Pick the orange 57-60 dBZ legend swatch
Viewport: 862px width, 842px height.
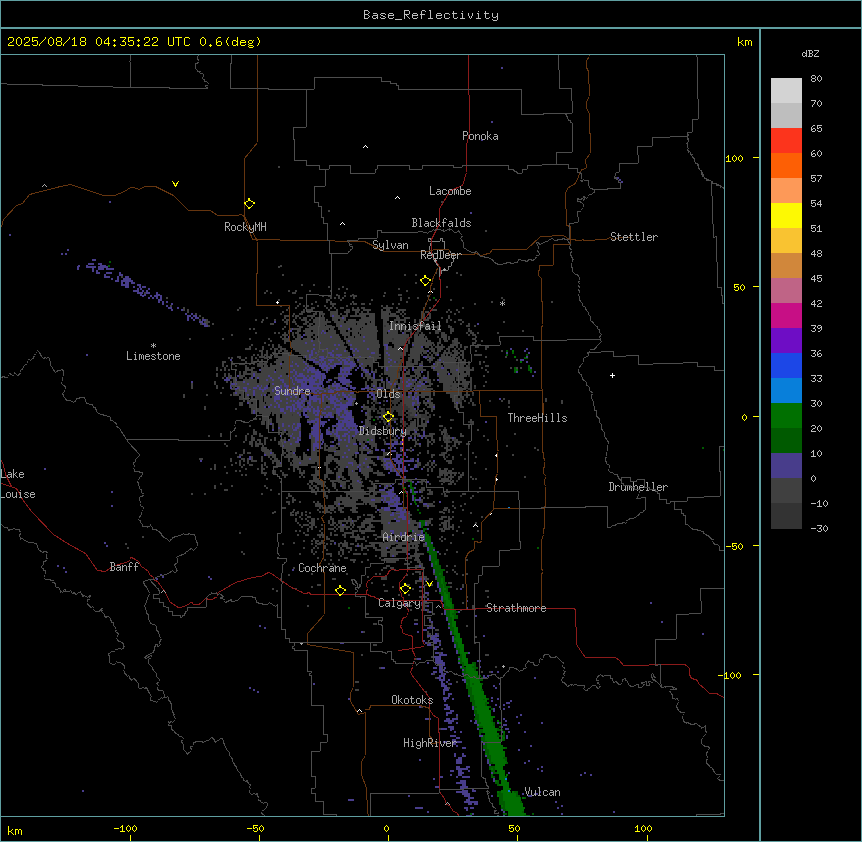coord(786,165)
